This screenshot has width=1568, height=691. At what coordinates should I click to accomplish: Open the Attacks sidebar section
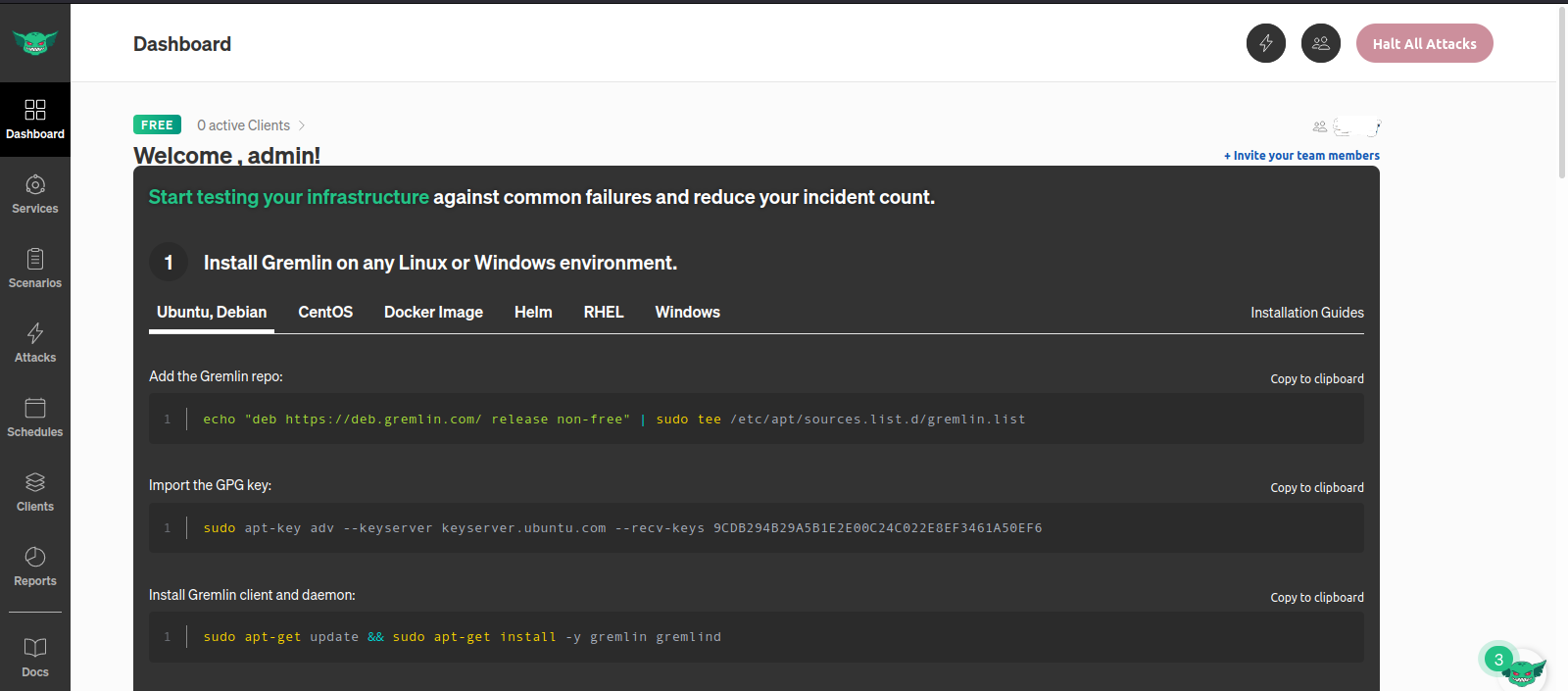[35, 343]
